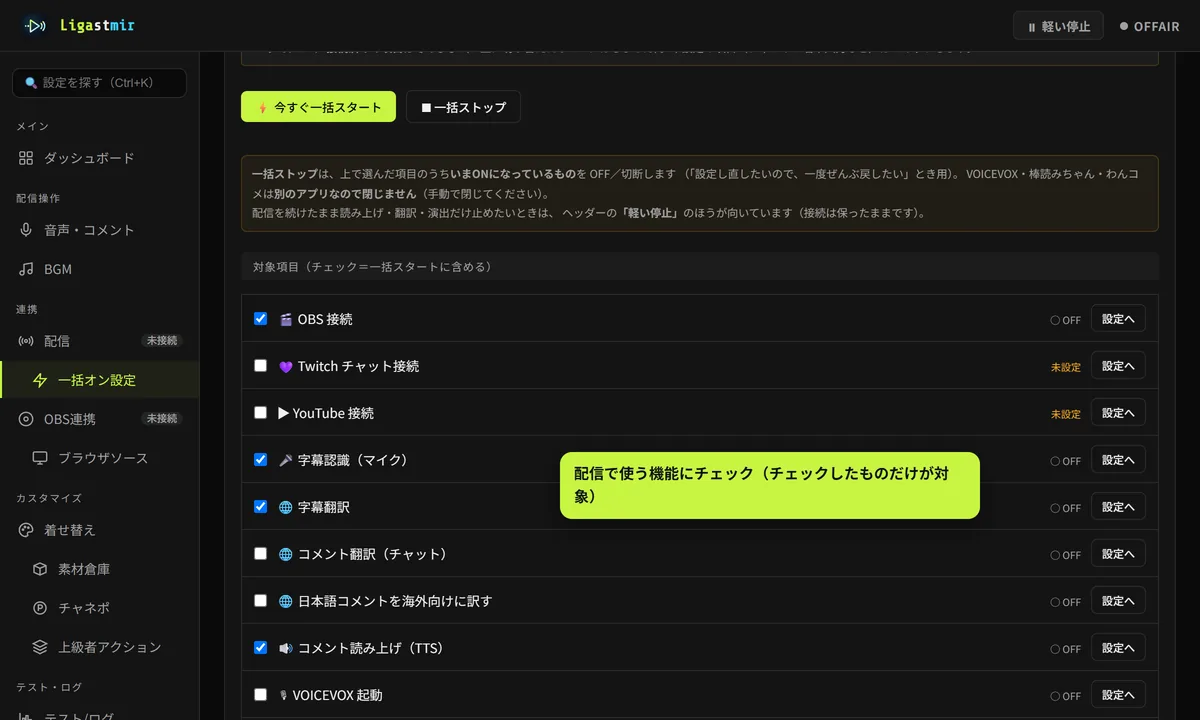Open the BGM sidebar page
1200x720 pixels.
99,269
